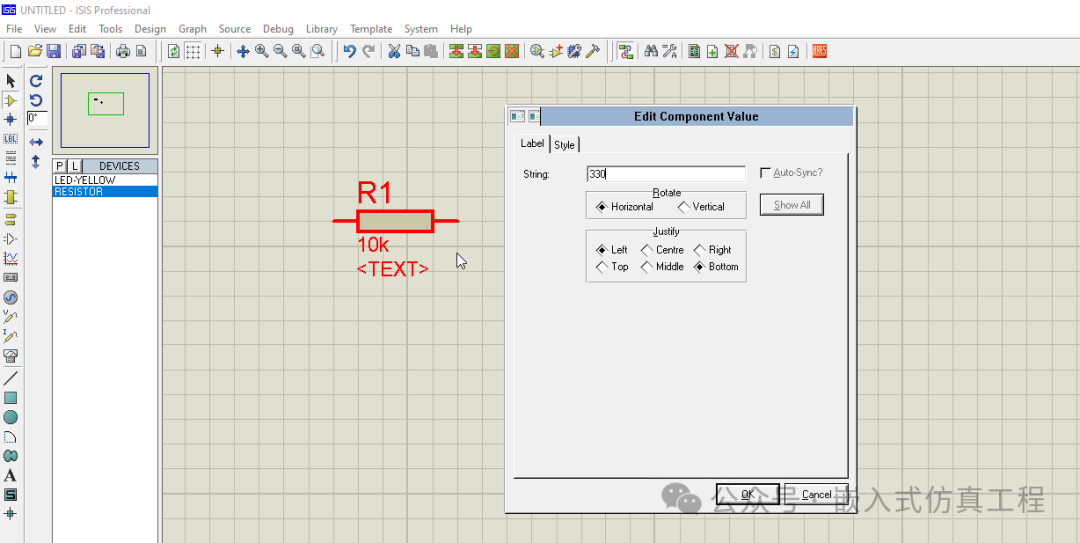Viewport: 1080px width, 543px height.
Task: Activate Component Mode tool
Action: 10,101
